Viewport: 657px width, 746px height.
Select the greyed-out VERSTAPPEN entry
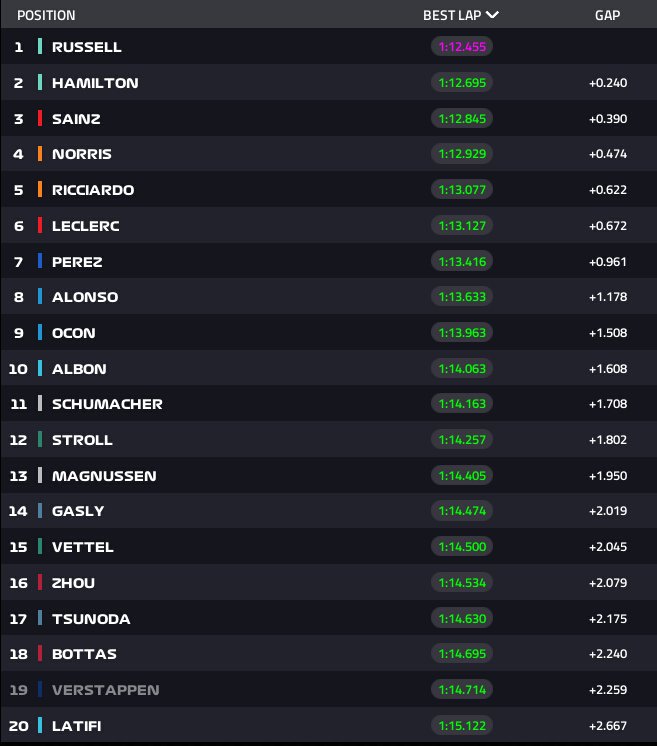click(x=105, y=690)
